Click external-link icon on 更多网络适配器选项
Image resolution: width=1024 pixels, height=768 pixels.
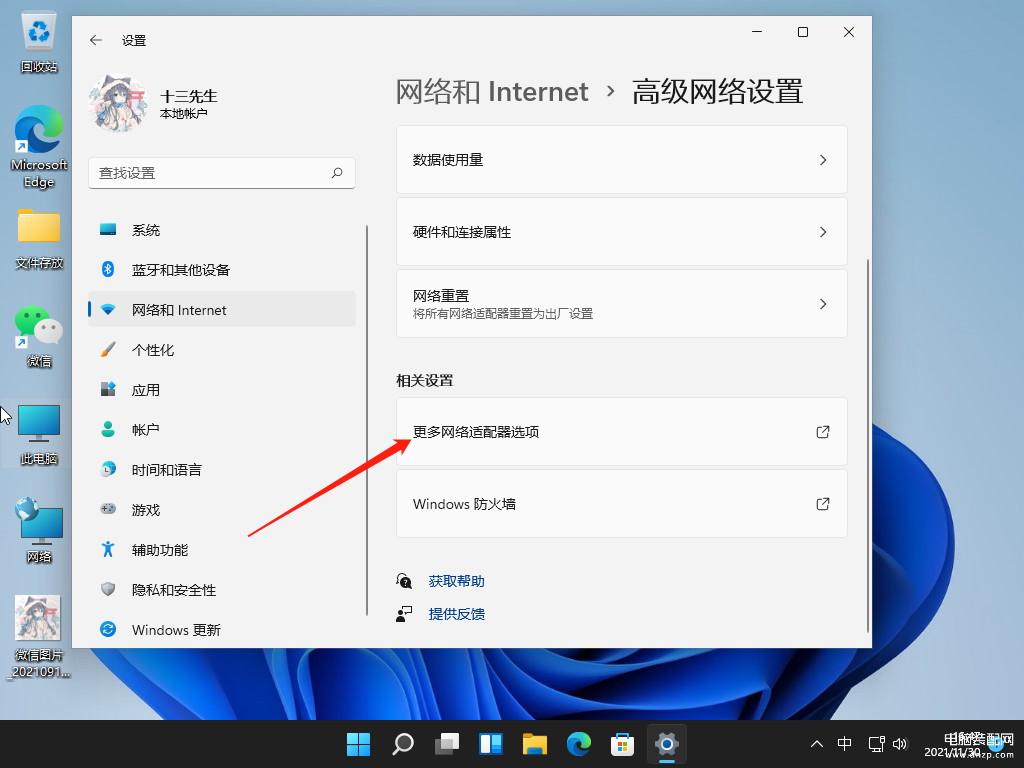(823, 432)
